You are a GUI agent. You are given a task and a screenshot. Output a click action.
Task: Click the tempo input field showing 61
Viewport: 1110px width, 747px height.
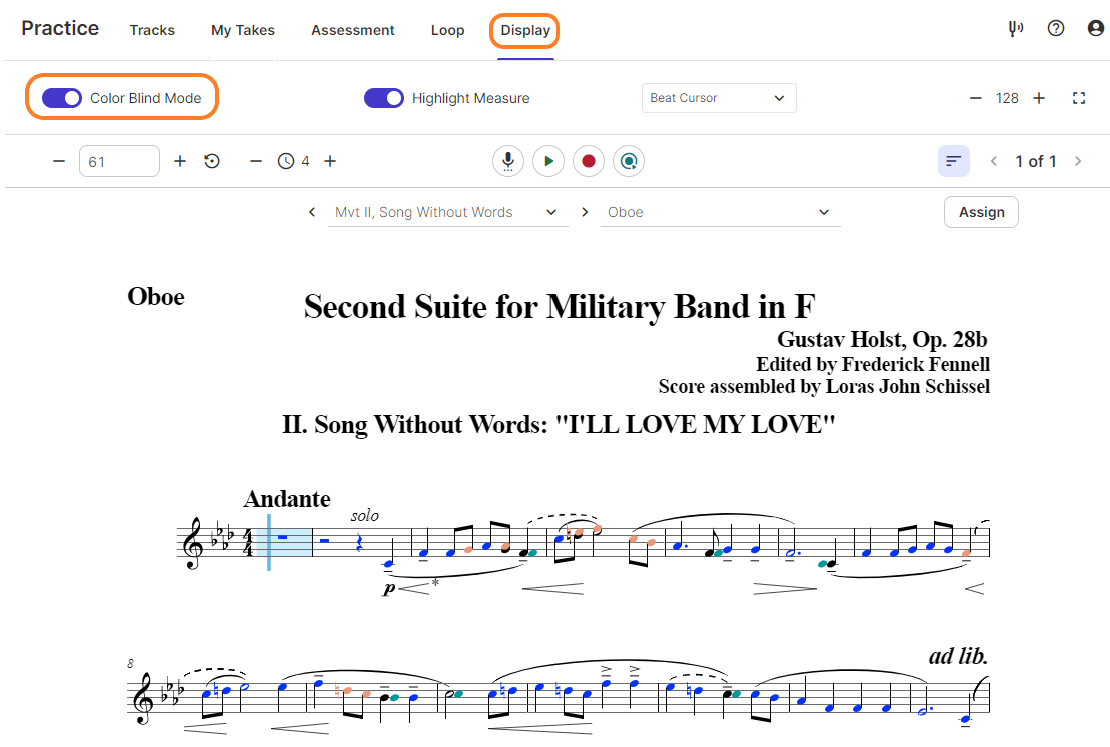(x=119, y=161)
